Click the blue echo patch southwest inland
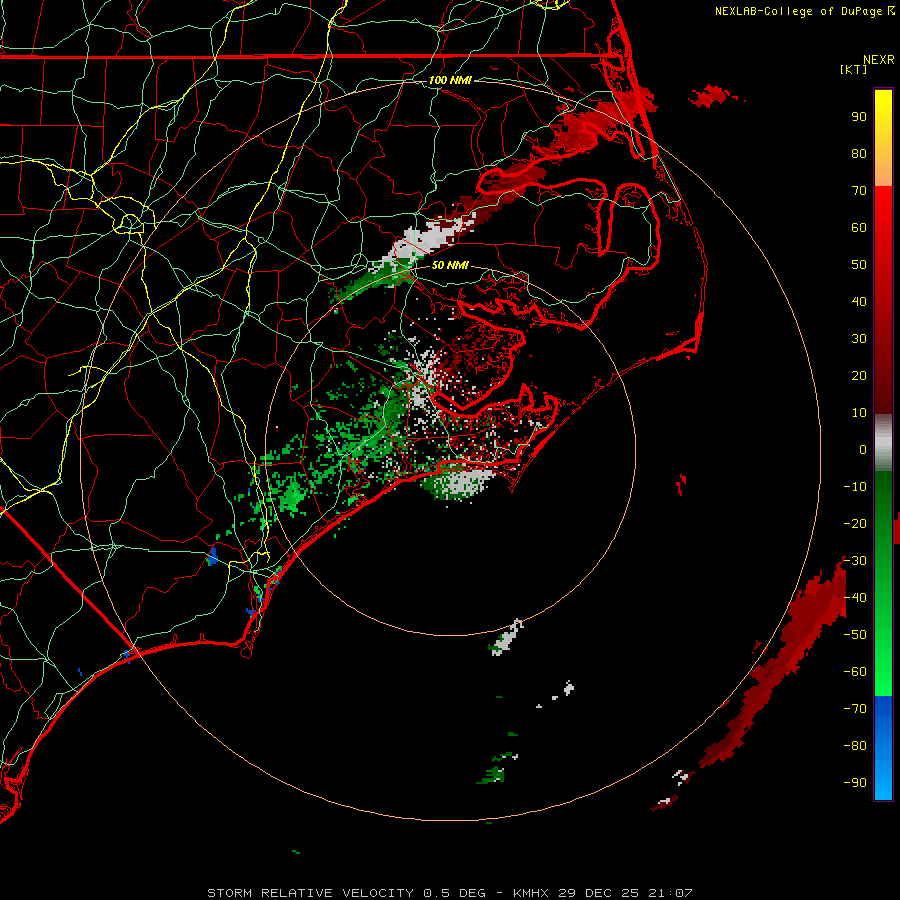The height and width of the screenshot is (900, 900). (212, 556)
